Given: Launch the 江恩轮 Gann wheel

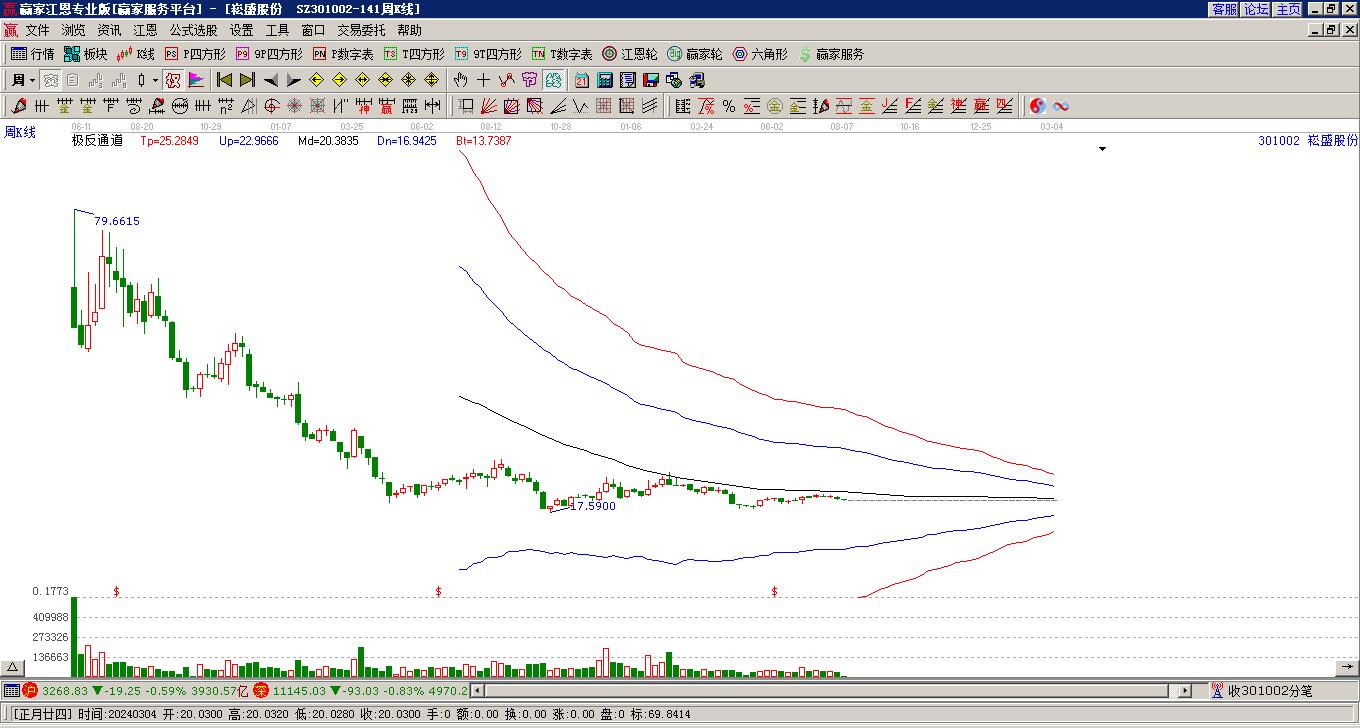Looking at the screenshot, I should click(630, 54).
